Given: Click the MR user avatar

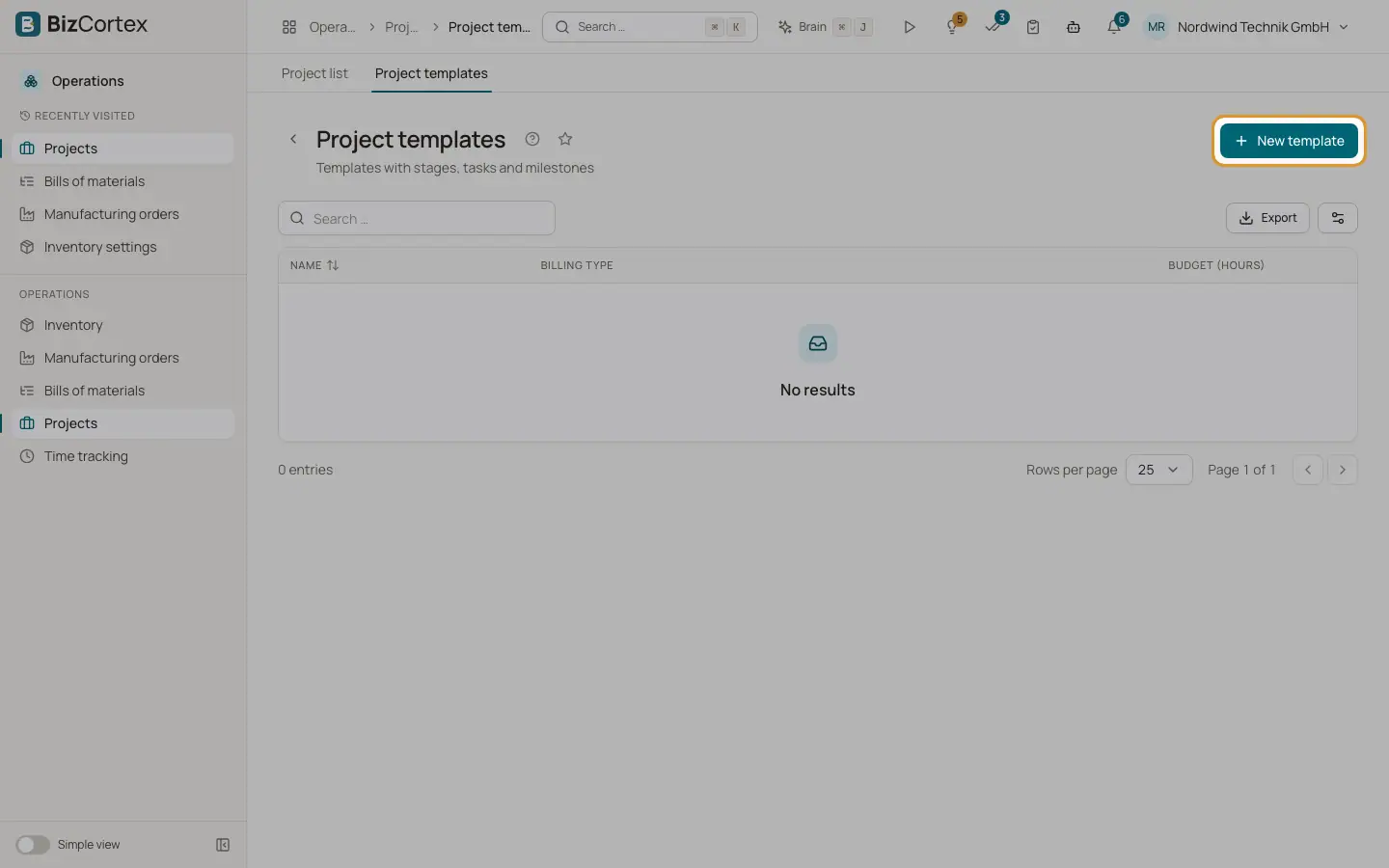Looking at the screenshot, I should [x=1156, y=27].
